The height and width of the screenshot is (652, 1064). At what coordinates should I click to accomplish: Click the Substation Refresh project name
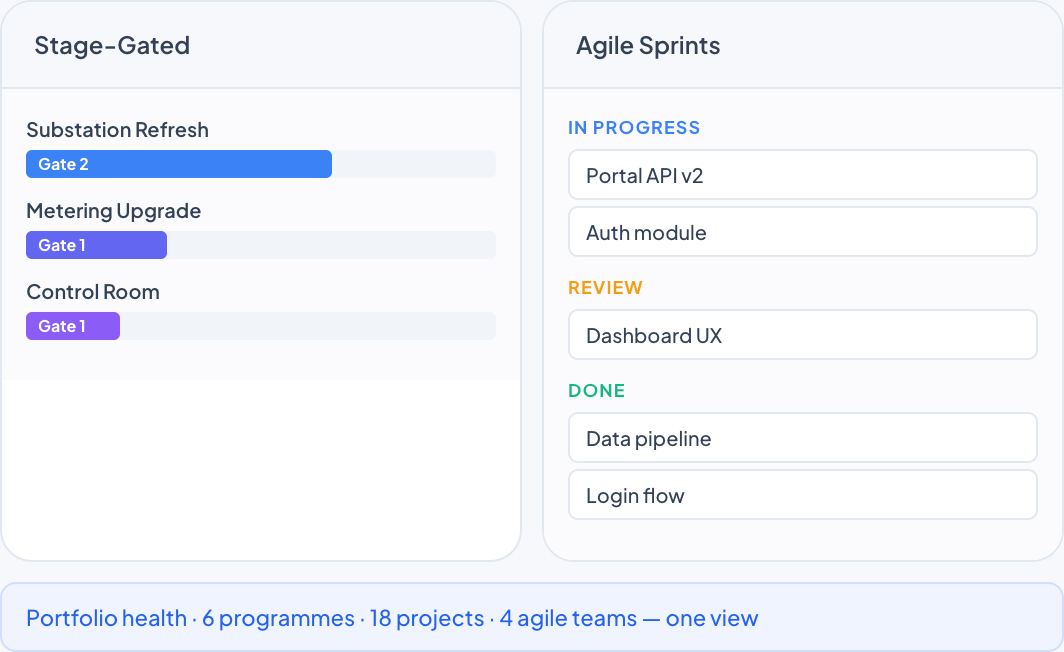117,130
